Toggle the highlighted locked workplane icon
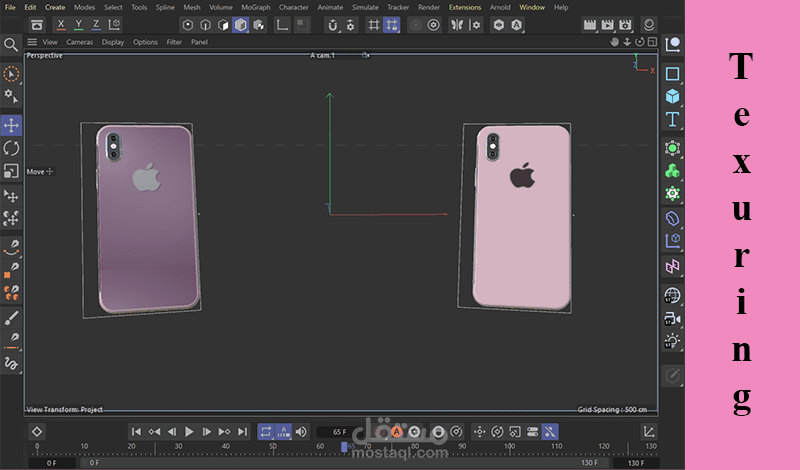Screen dimensions: 800x470 click(391, 24)
